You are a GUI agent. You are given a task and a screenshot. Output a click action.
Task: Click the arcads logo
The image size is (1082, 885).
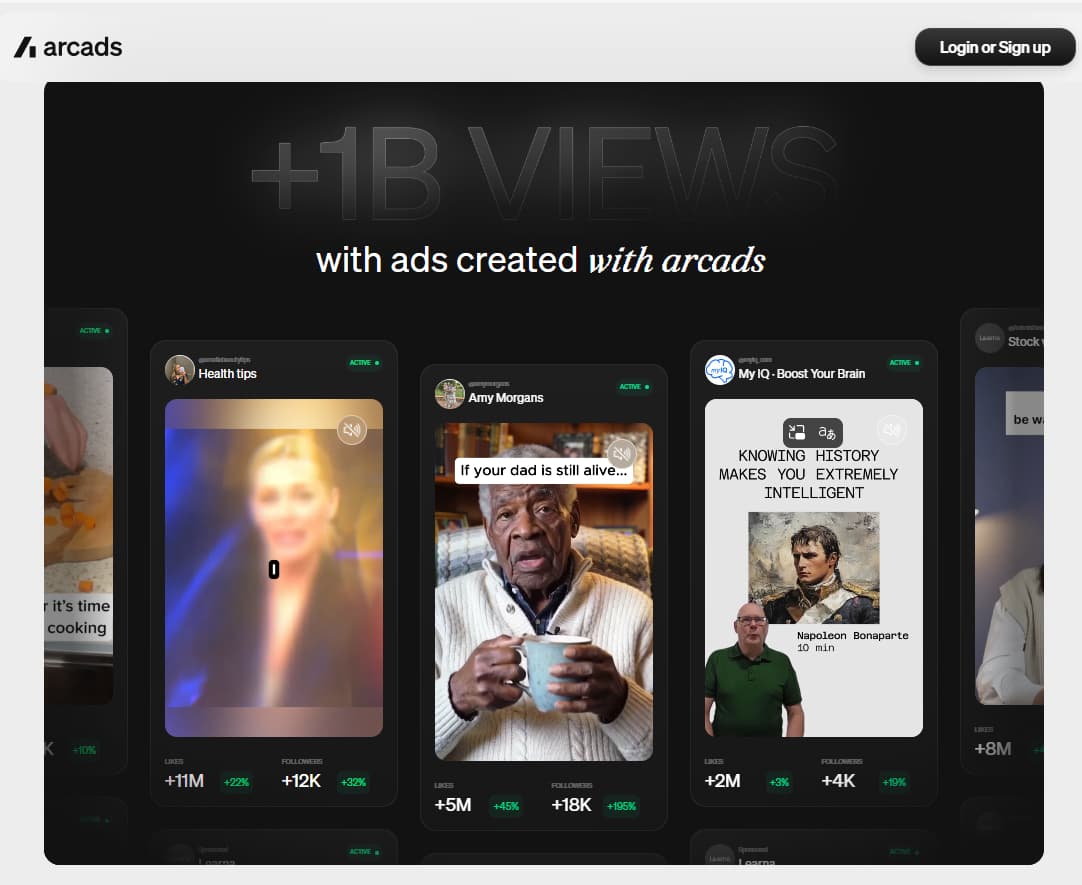(x=68, y=47)
